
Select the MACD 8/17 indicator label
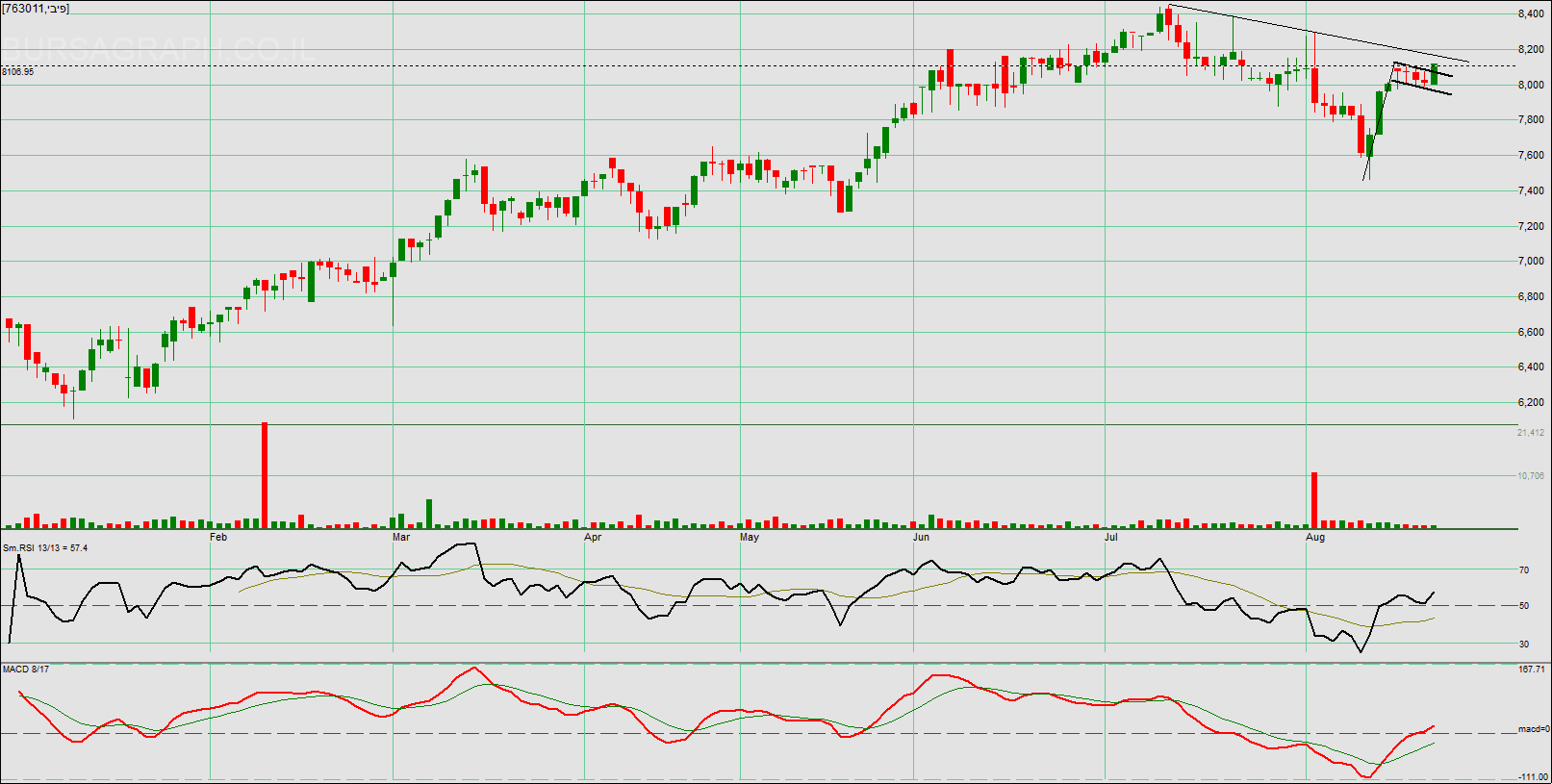(26, 669)
